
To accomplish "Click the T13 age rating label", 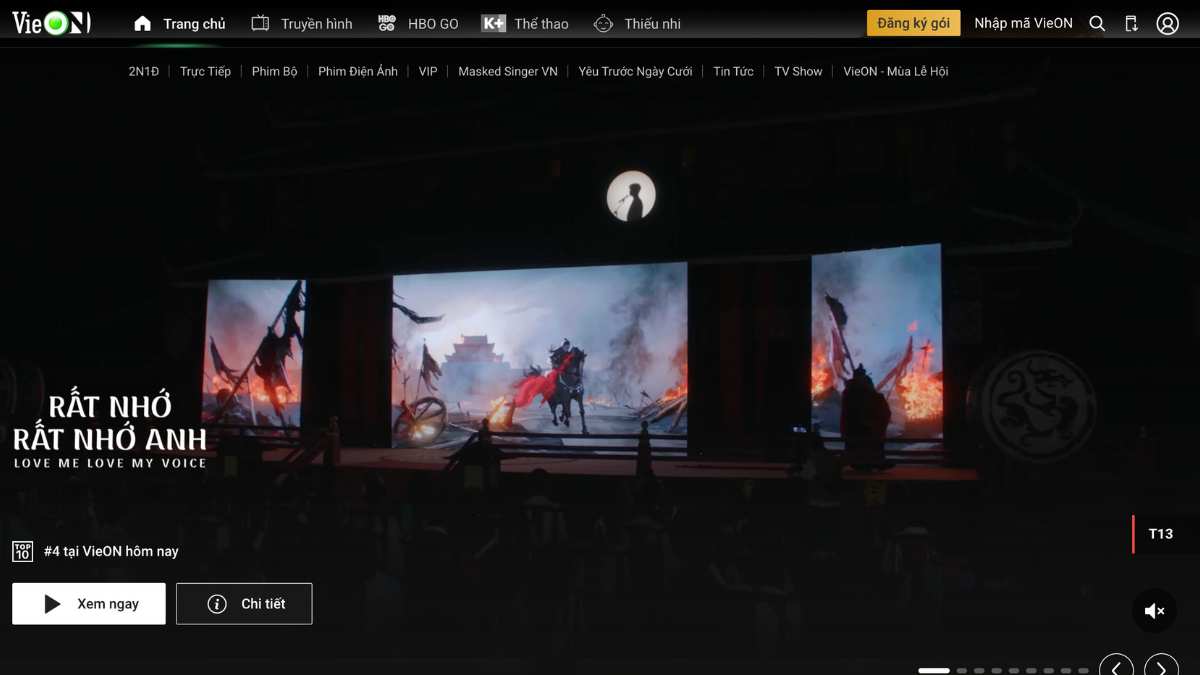I will [x=1160, y=534].
